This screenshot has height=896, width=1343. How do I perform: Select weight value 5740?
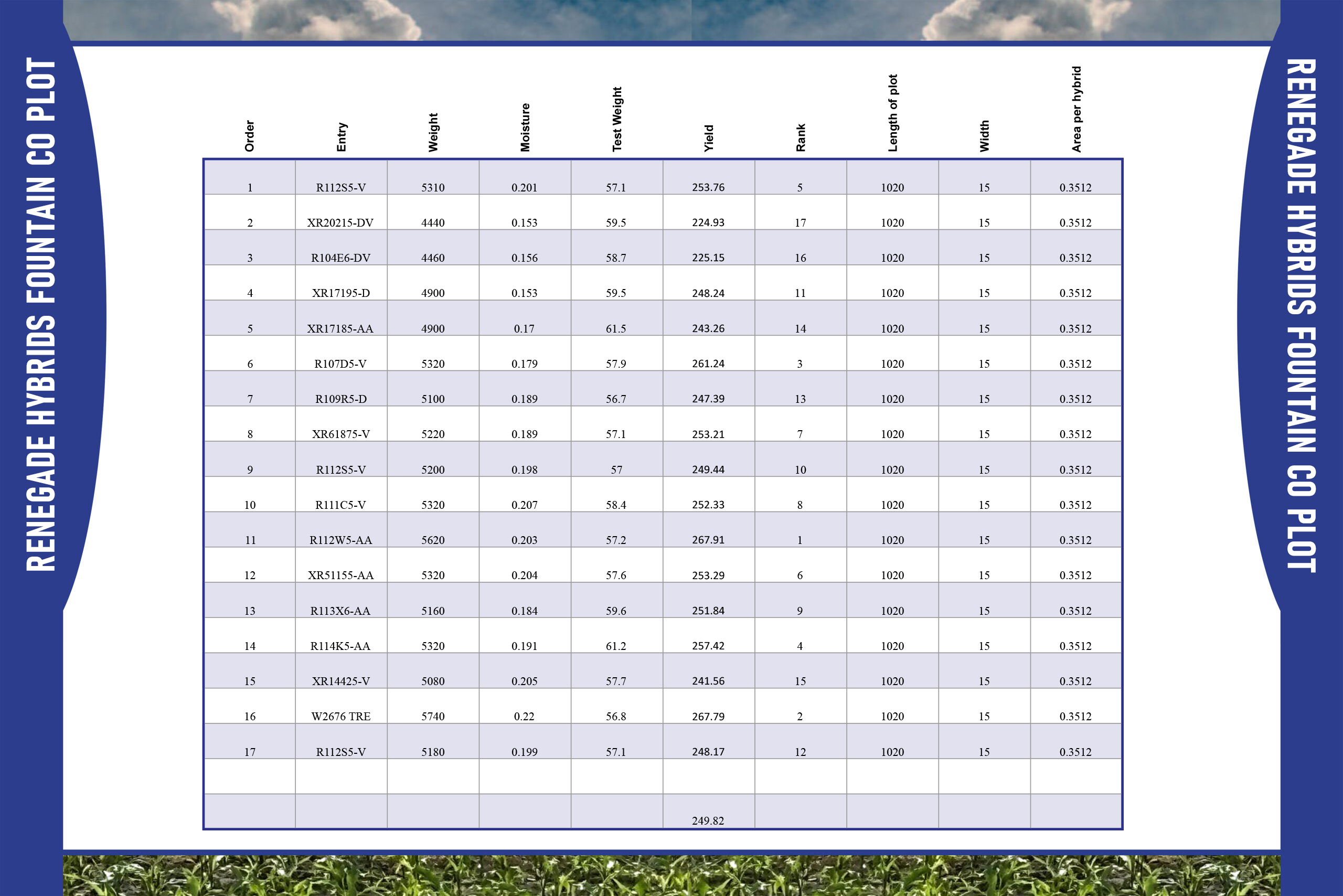433,716
